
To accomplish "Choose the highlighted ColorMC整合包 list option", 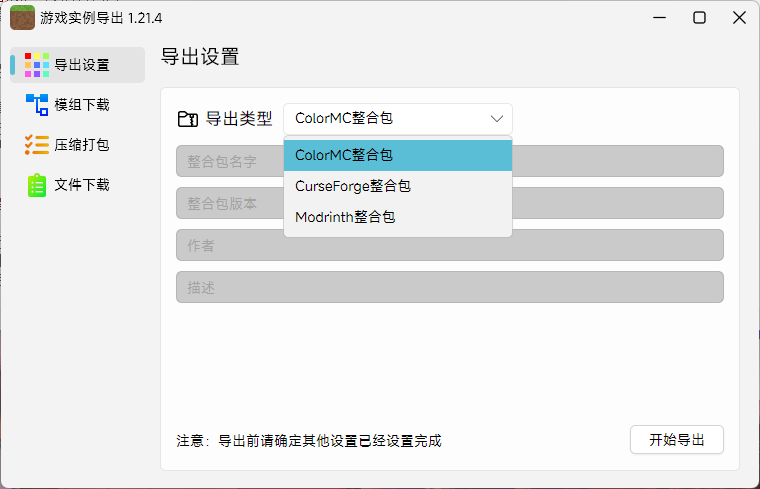I will (x=397, y=156).
